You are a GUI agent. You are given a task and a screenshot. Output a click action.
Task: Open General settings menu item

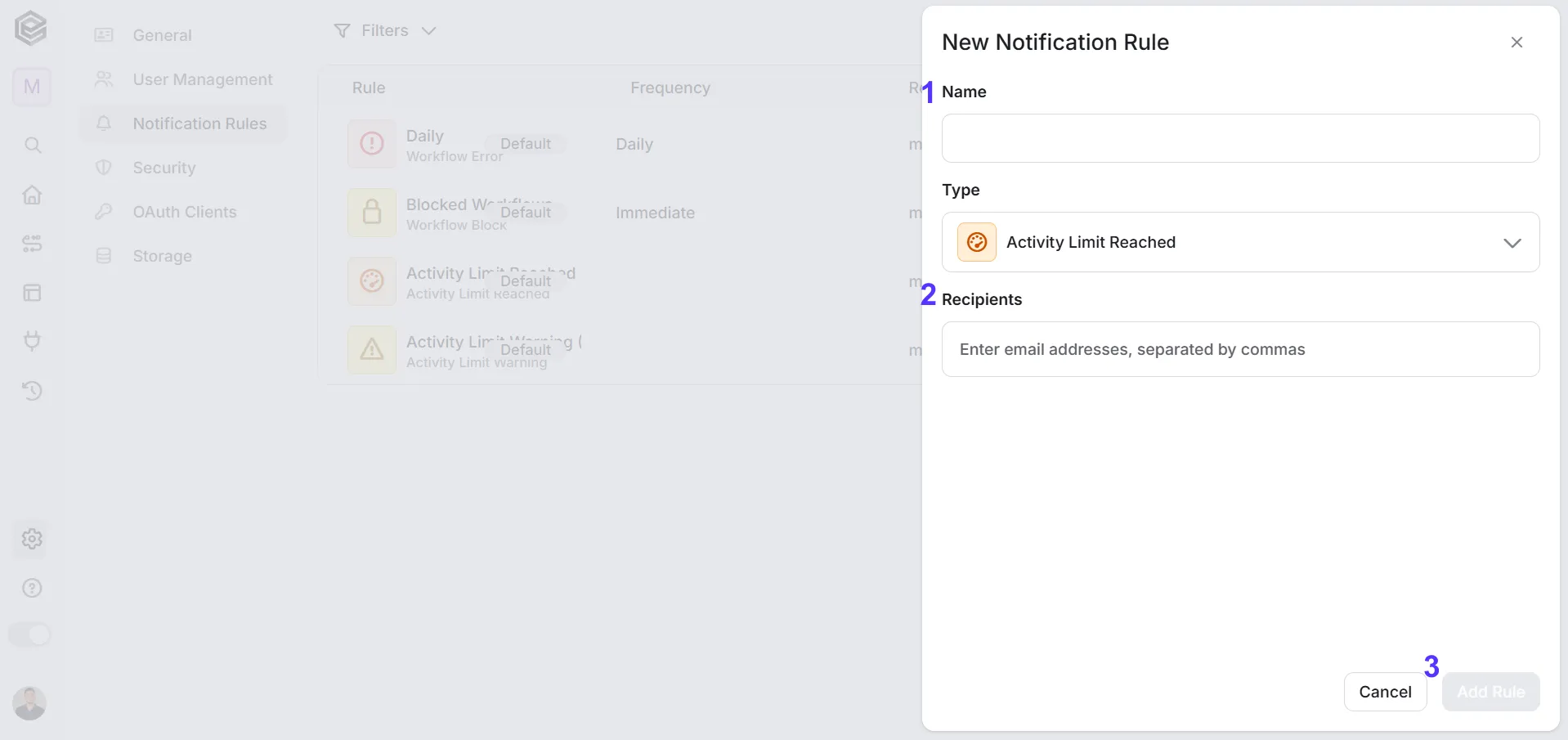[x=183, y=35]
